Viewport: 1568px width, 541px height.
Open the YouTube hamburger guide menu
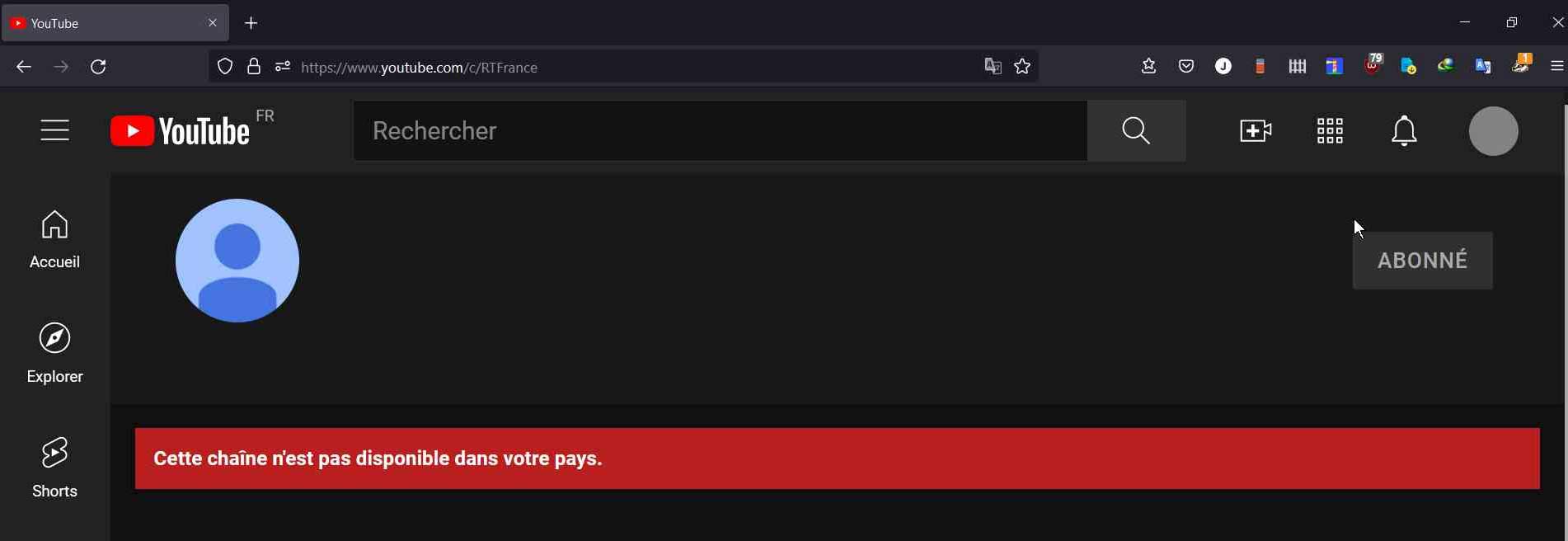[x=55, y=130]
